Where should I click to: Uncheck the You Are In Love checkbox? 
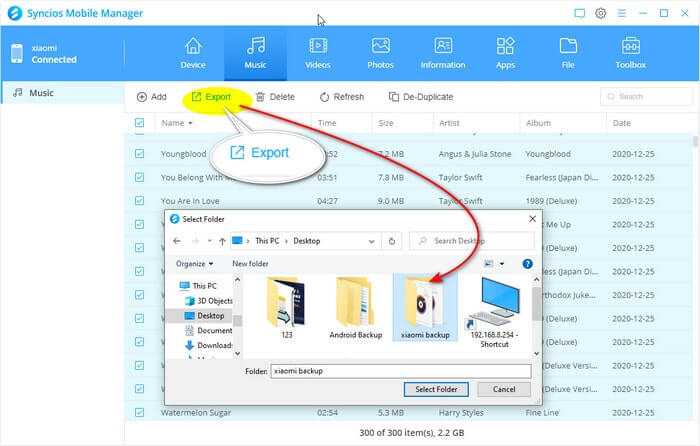139,201
